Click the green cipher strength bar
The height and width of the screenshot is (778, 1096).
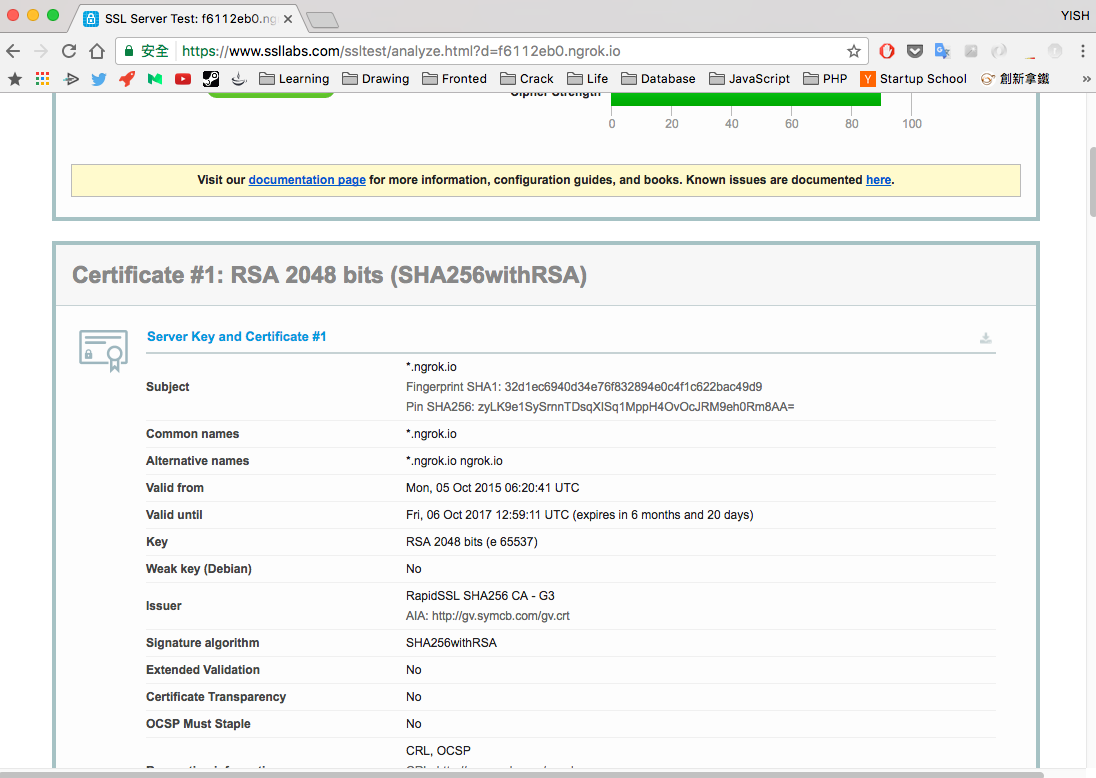point(746,99)
